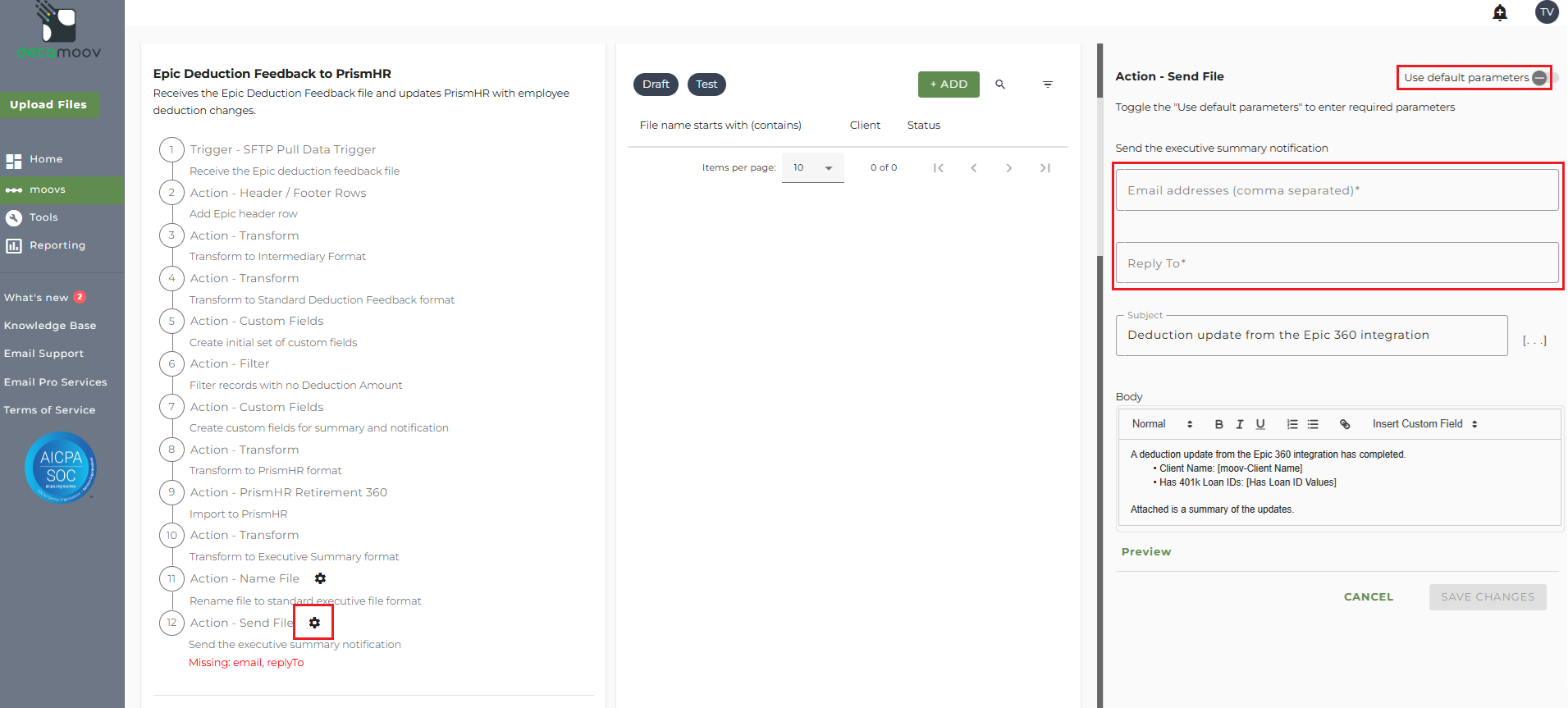1568x708 pixels.
Task: Click Filter records with no Deduction Amount
Action: click(x=295, y=386)
